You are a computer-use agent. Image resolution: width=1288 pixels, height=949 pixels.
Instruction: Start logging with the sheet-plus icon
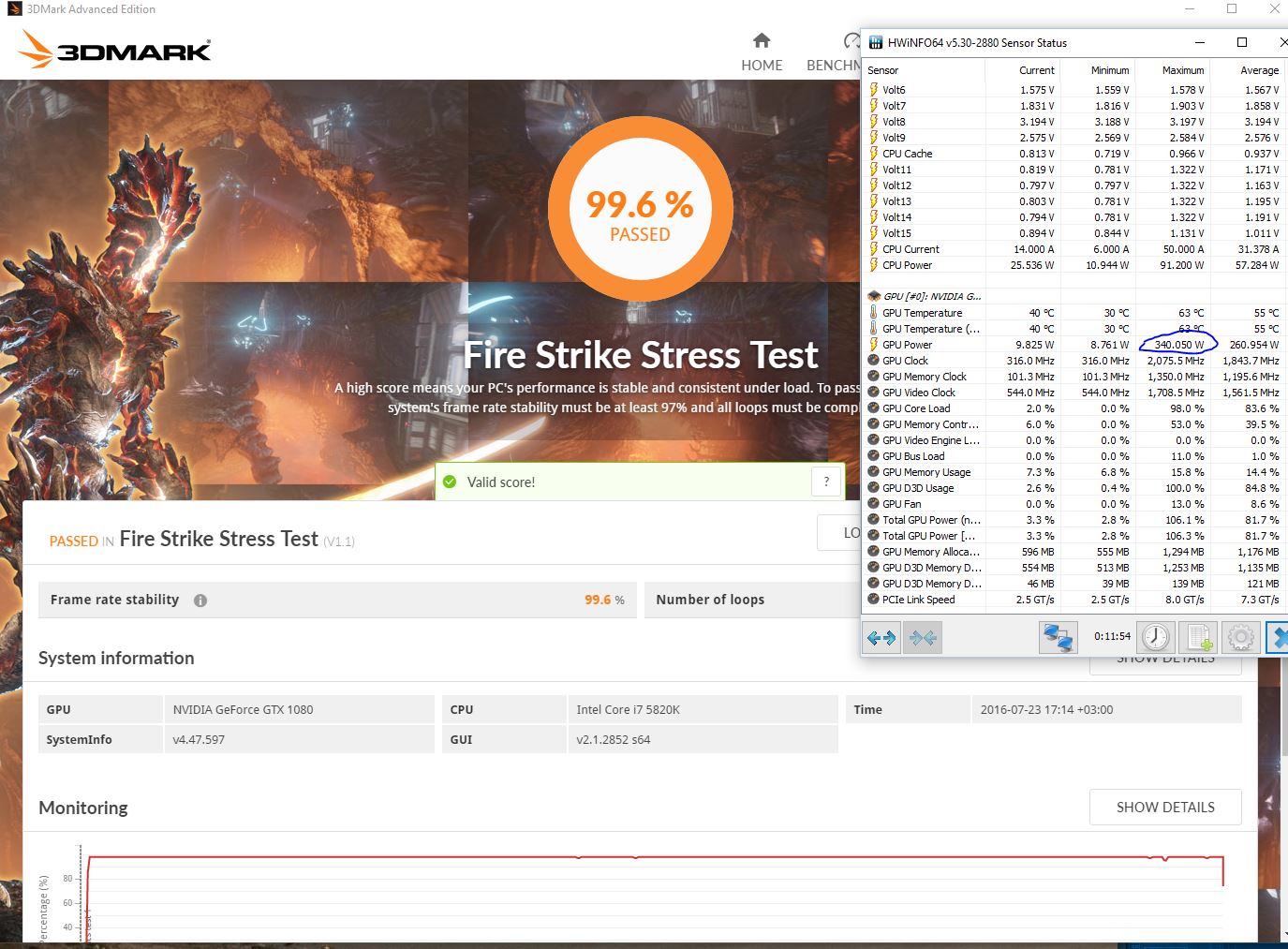(x=1198, y=638)
